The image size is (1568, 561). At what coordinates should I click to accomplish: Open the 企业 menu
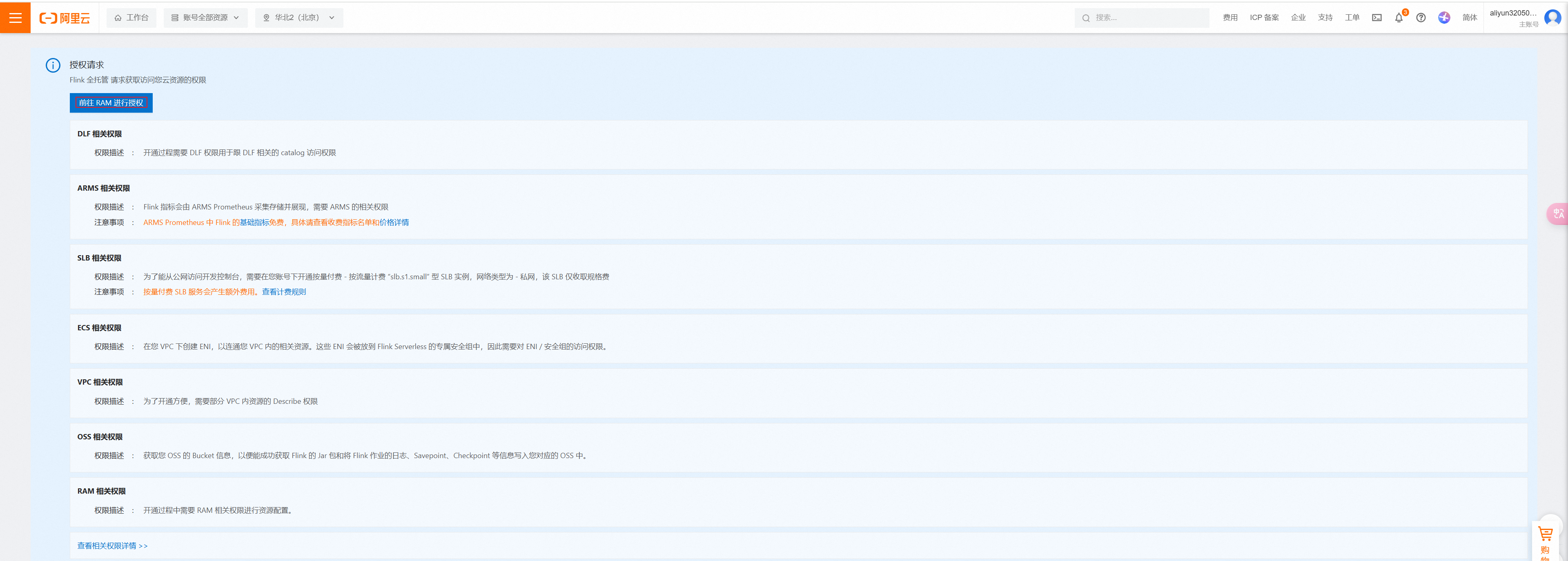1298,18
